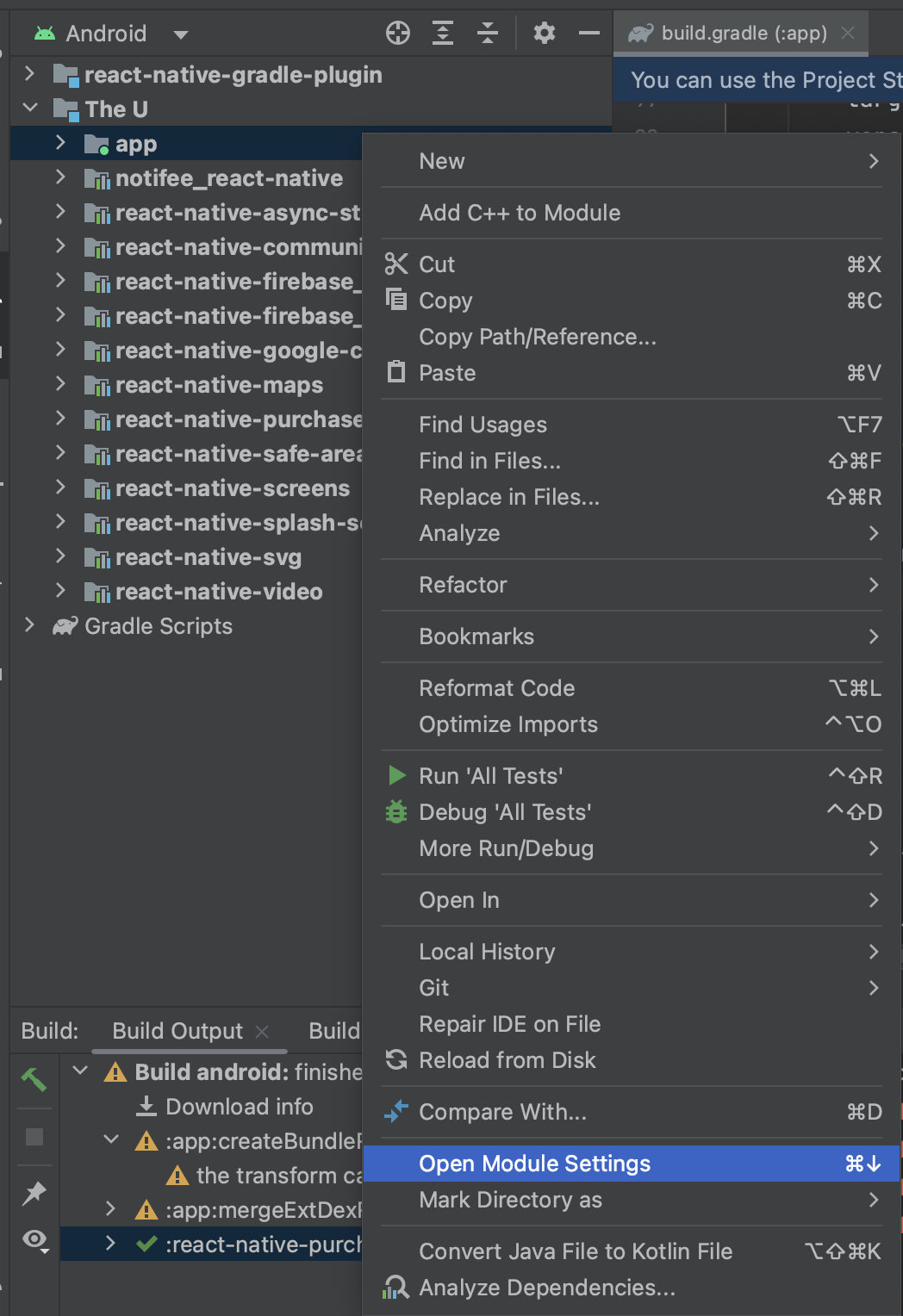
Task: Click the pin tab icon in Build panel
Action: pos(34,1193)
